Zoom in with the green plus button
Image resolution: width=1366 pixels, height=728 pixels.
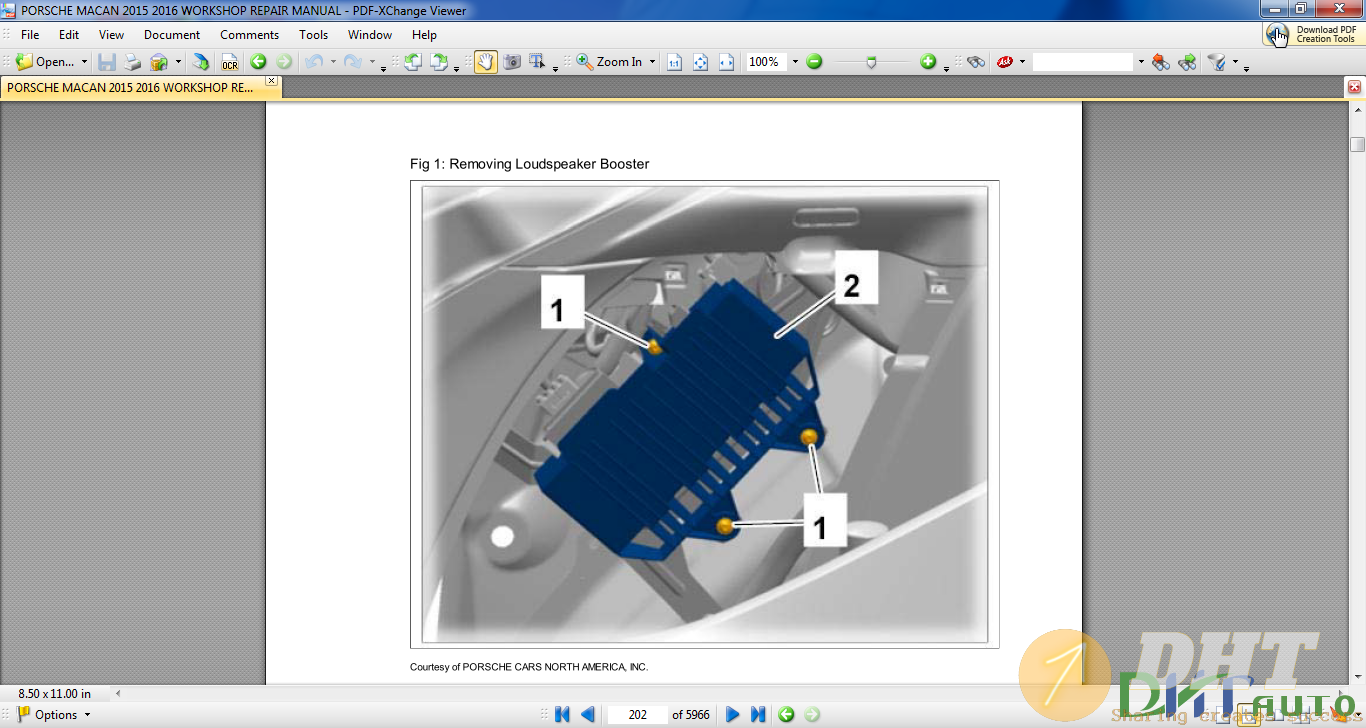tap(928, 62)
